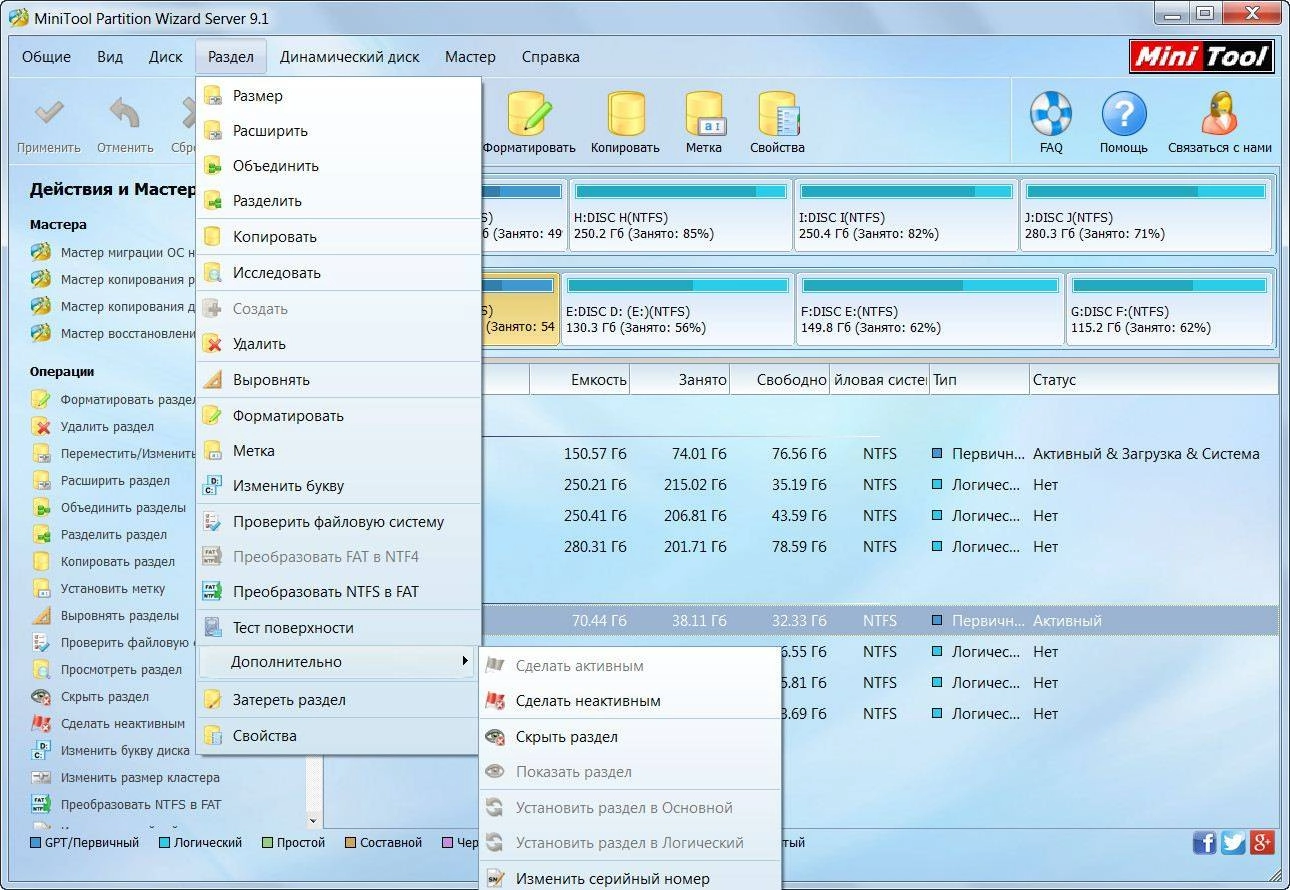
Task: Click the Apply (Применить) checkmark icon
Action: tap(48, 114)
